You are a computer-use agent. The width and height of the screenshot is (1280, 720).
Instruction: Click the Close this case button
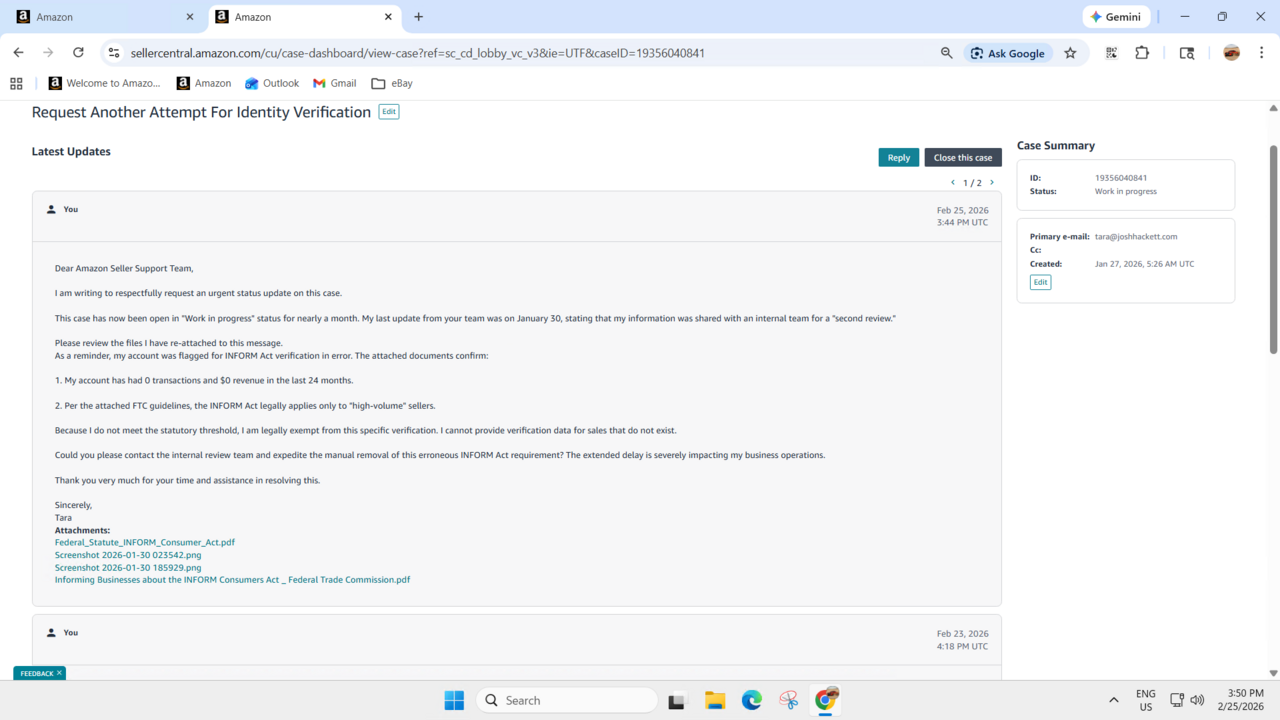point(963,157)
